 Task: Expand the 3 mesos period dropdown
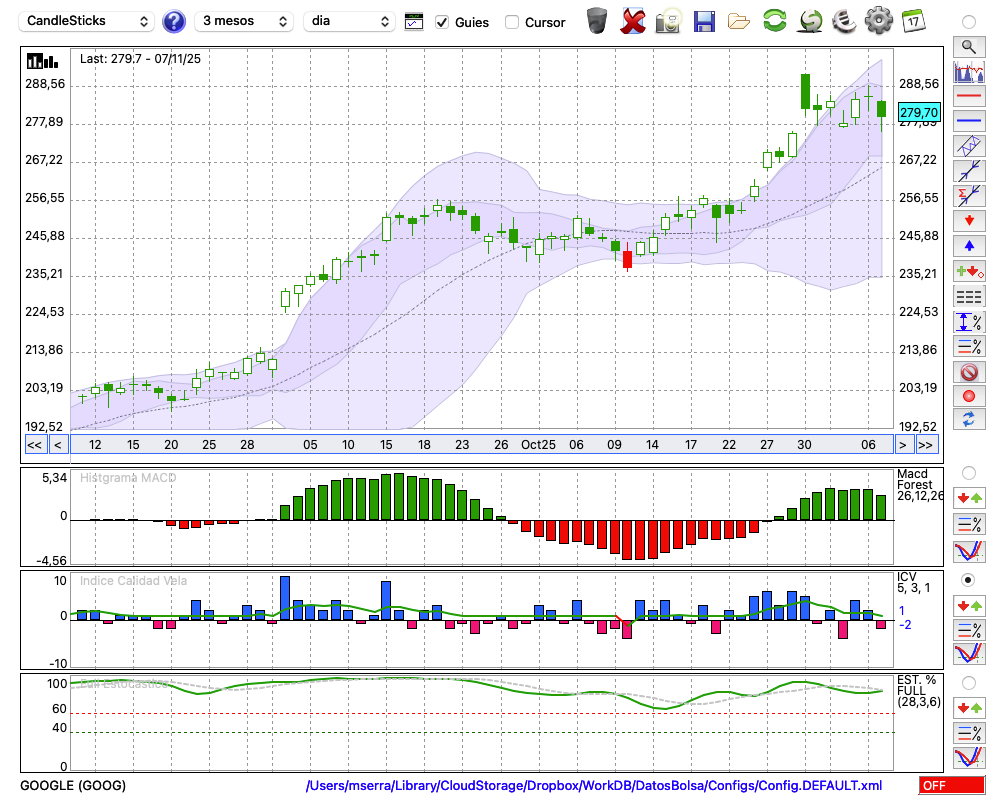(x=243, y=21)
